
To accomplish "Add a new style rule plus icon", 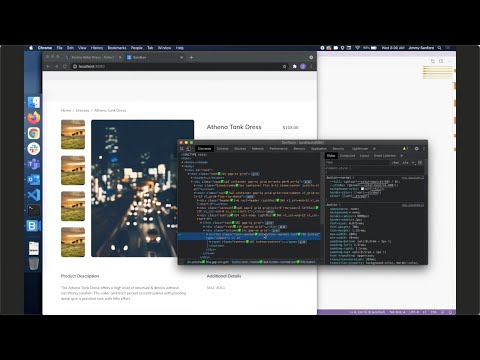I will [x=413, y=163].
